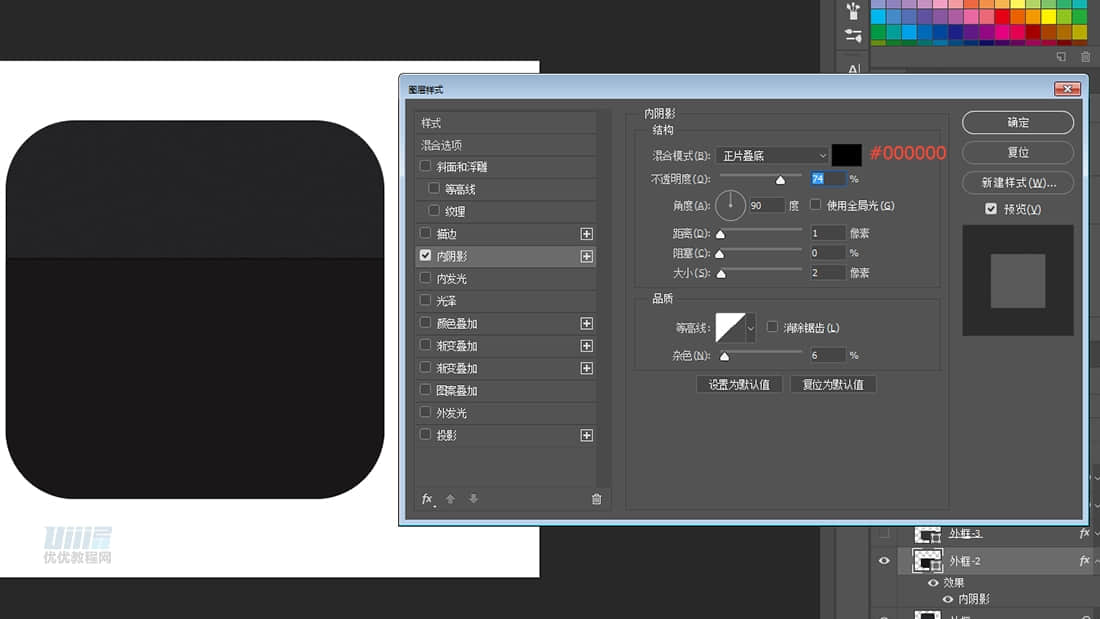Viewport: 1100px width, 619px height.
Task: Delete swatch with the Swatches panel trash icon
Action: [1085, 57]
